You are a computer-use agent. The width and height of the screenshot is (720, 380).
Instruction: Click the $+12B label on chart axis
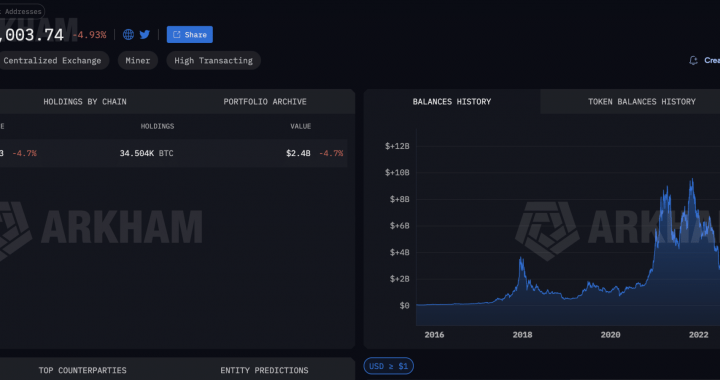(397, 146)
